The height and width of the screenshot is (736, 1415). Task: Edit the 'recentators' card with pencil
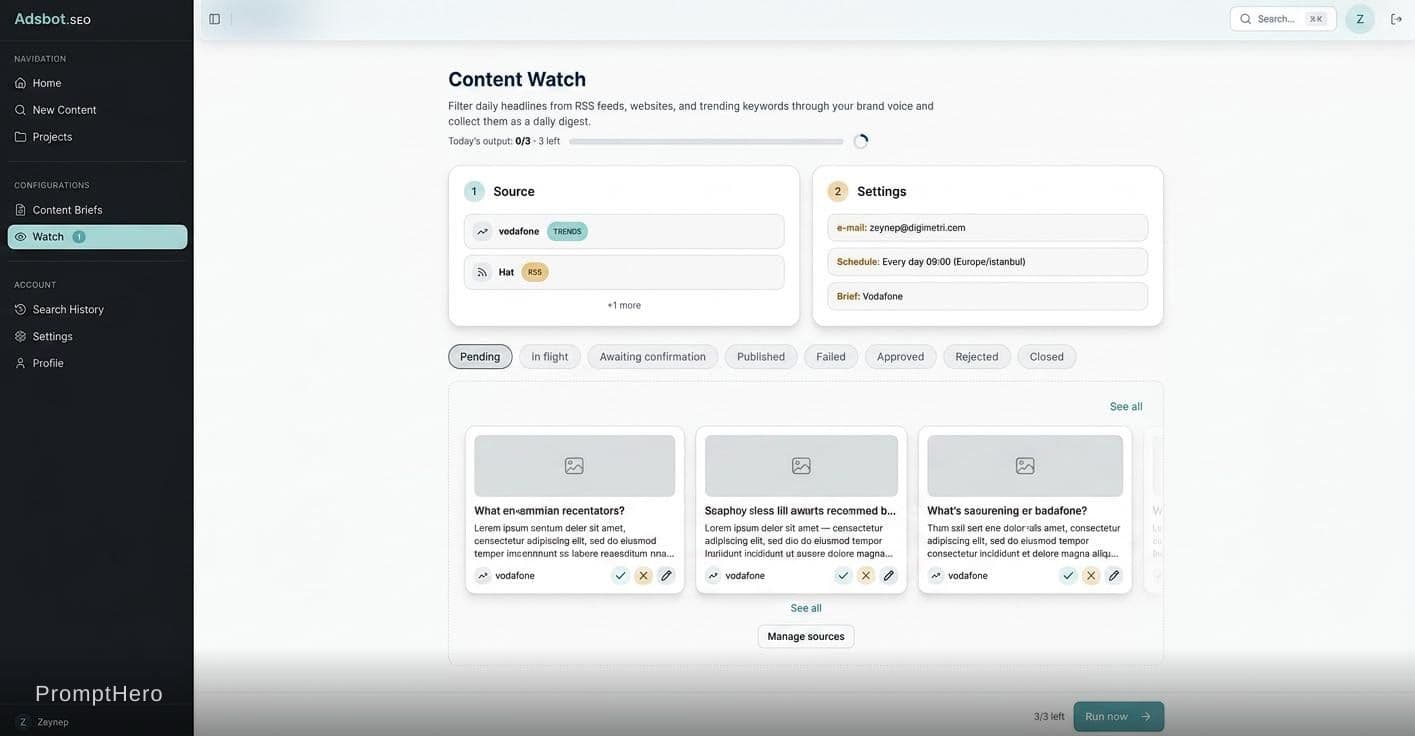pyautogui.click(x=666, y=576)
